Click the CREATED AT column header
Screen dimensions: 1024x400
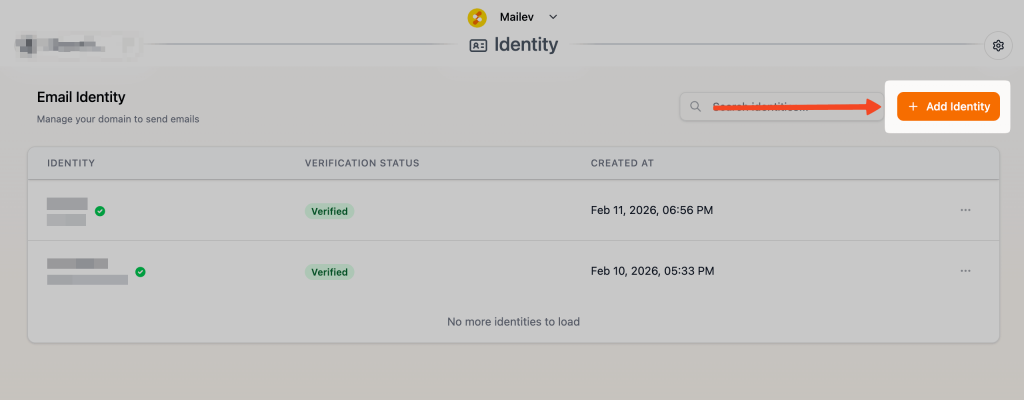coord(622,163)
